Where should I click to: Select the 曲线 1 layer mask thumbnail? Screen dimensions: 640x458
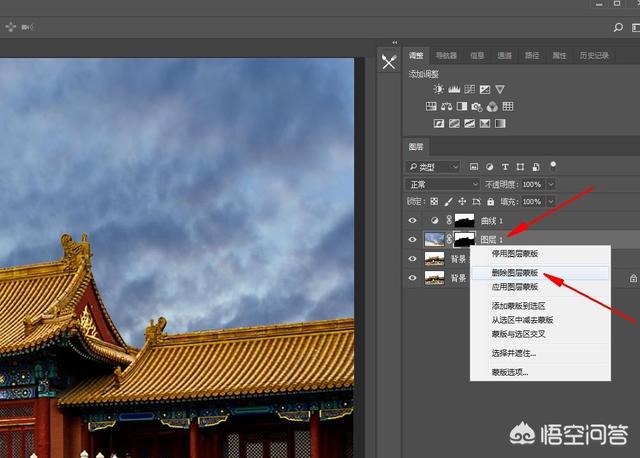click(464, 220)
